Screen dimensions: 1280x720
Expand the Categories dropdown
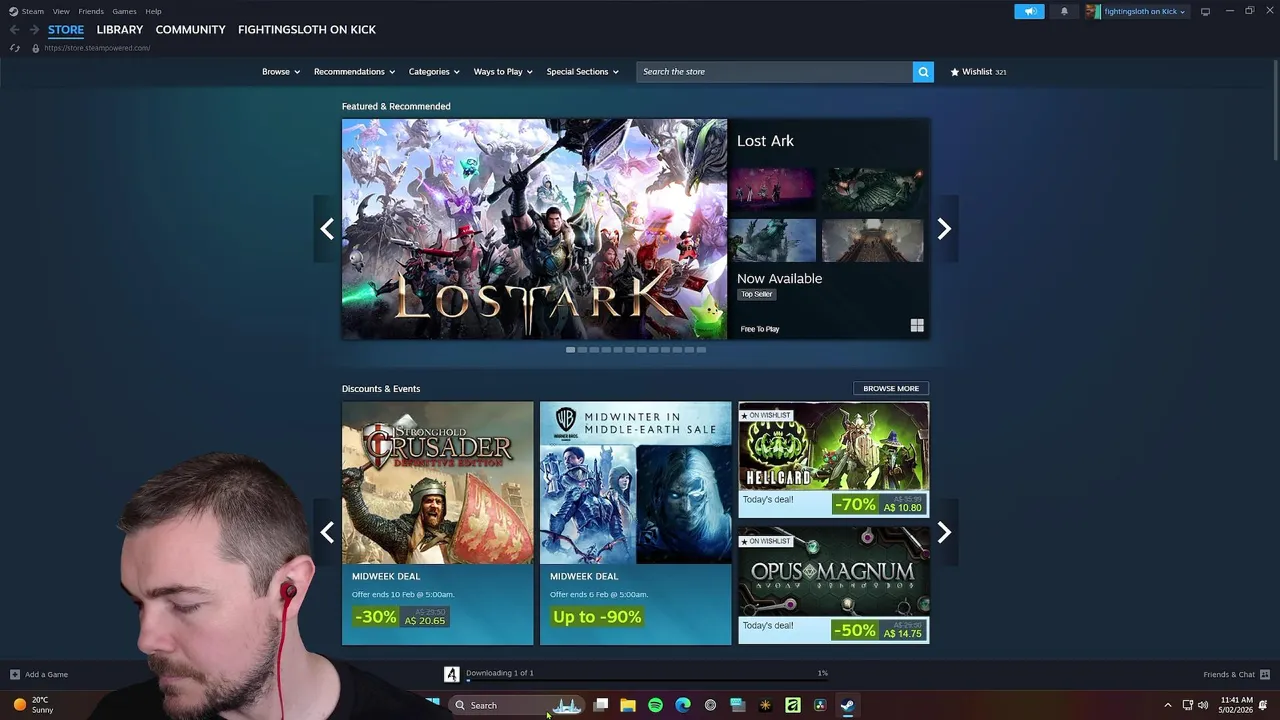click(x=434, y=71)
